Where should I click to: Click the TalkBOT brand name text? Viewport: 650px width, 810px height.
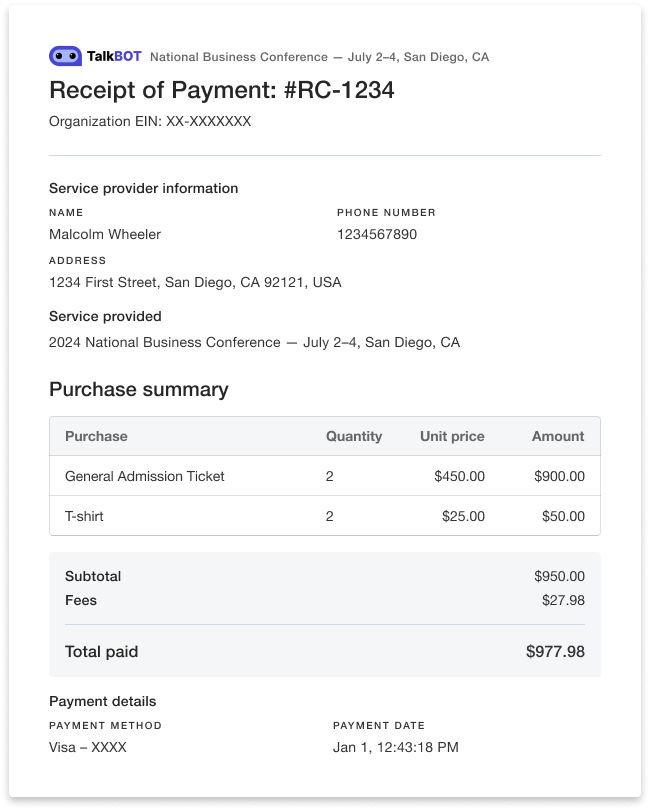[x=114, y=57]
